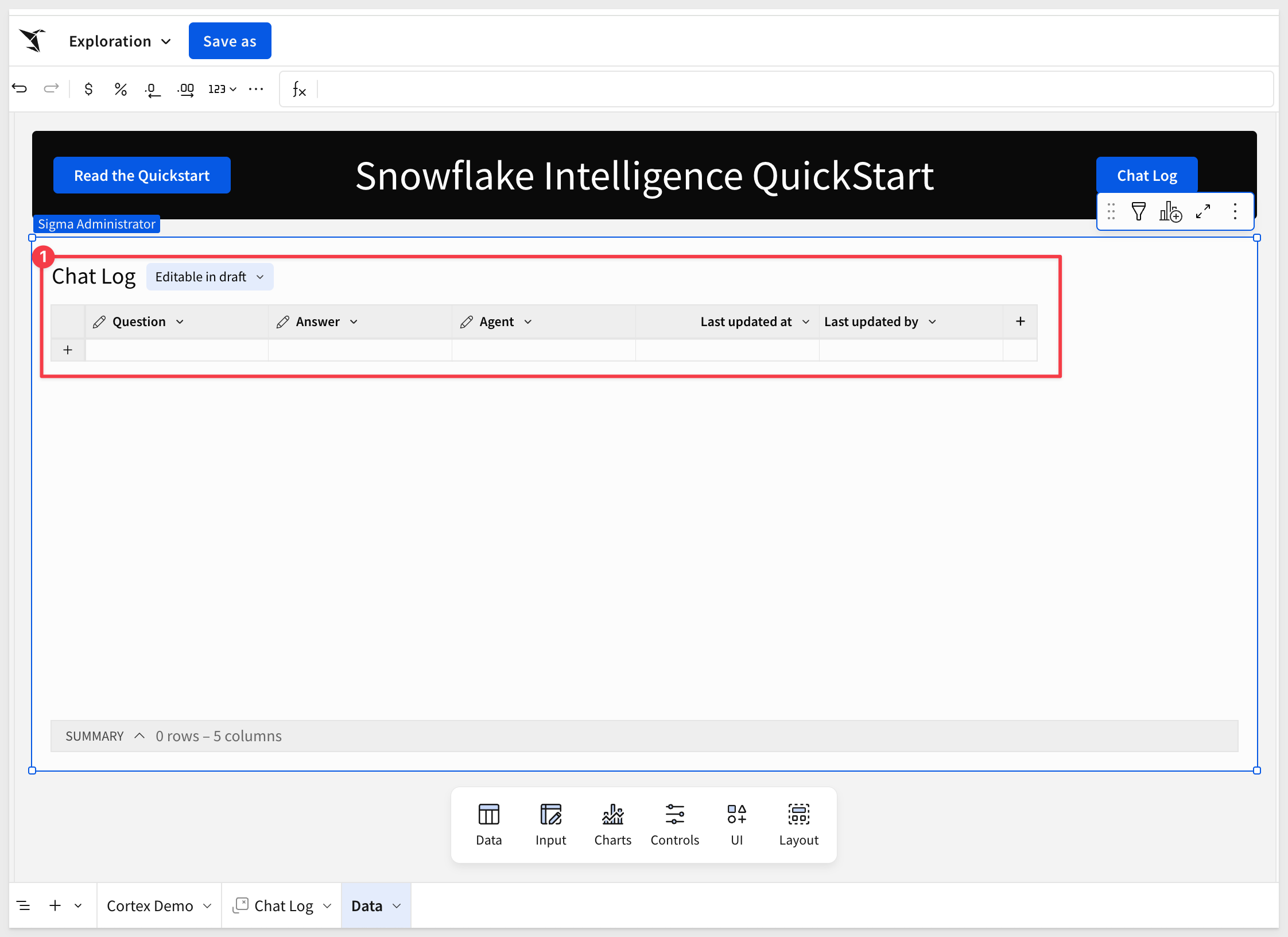Image resolution: width=1288 pixels, height=937 pixels.
Task: Click the increase decimal places icon
Action: tap(185, 90)
